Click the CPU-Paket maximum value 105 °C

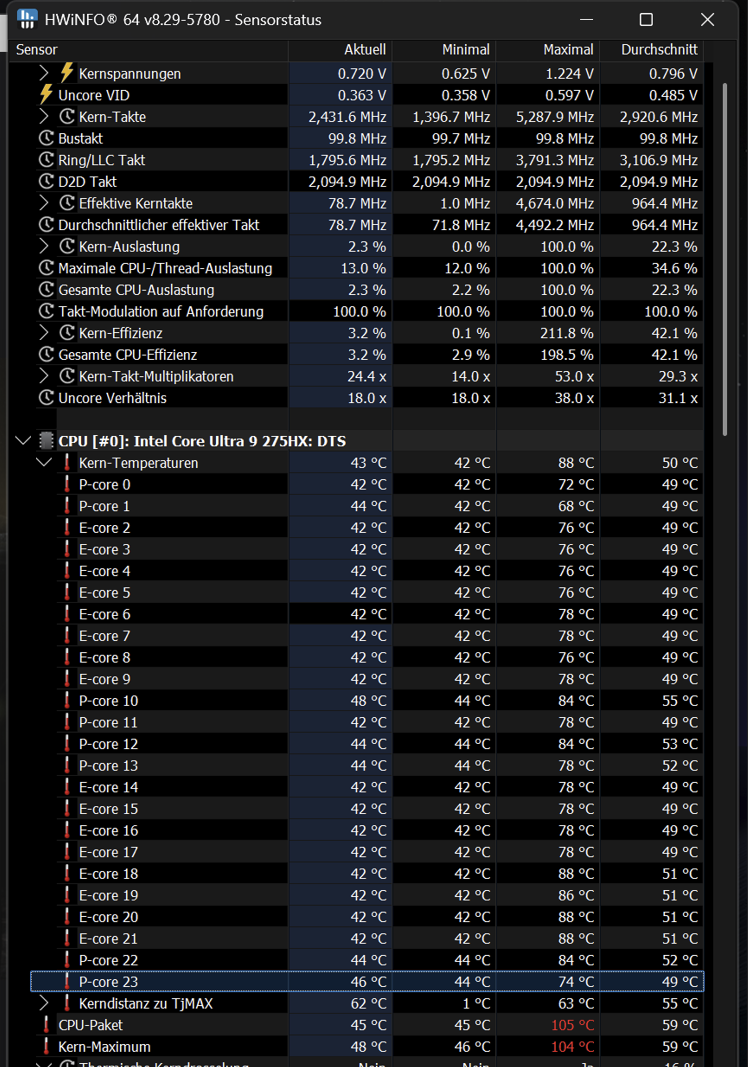tap(572, 1025)
